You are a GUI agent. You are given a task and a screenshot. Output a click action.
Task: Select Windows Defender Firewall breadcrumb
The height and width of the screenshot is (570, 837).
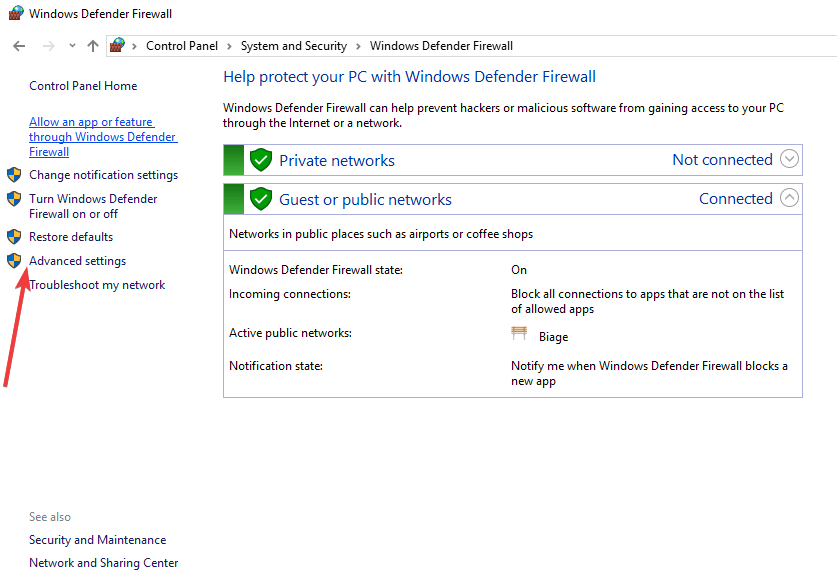click(441, 46)
